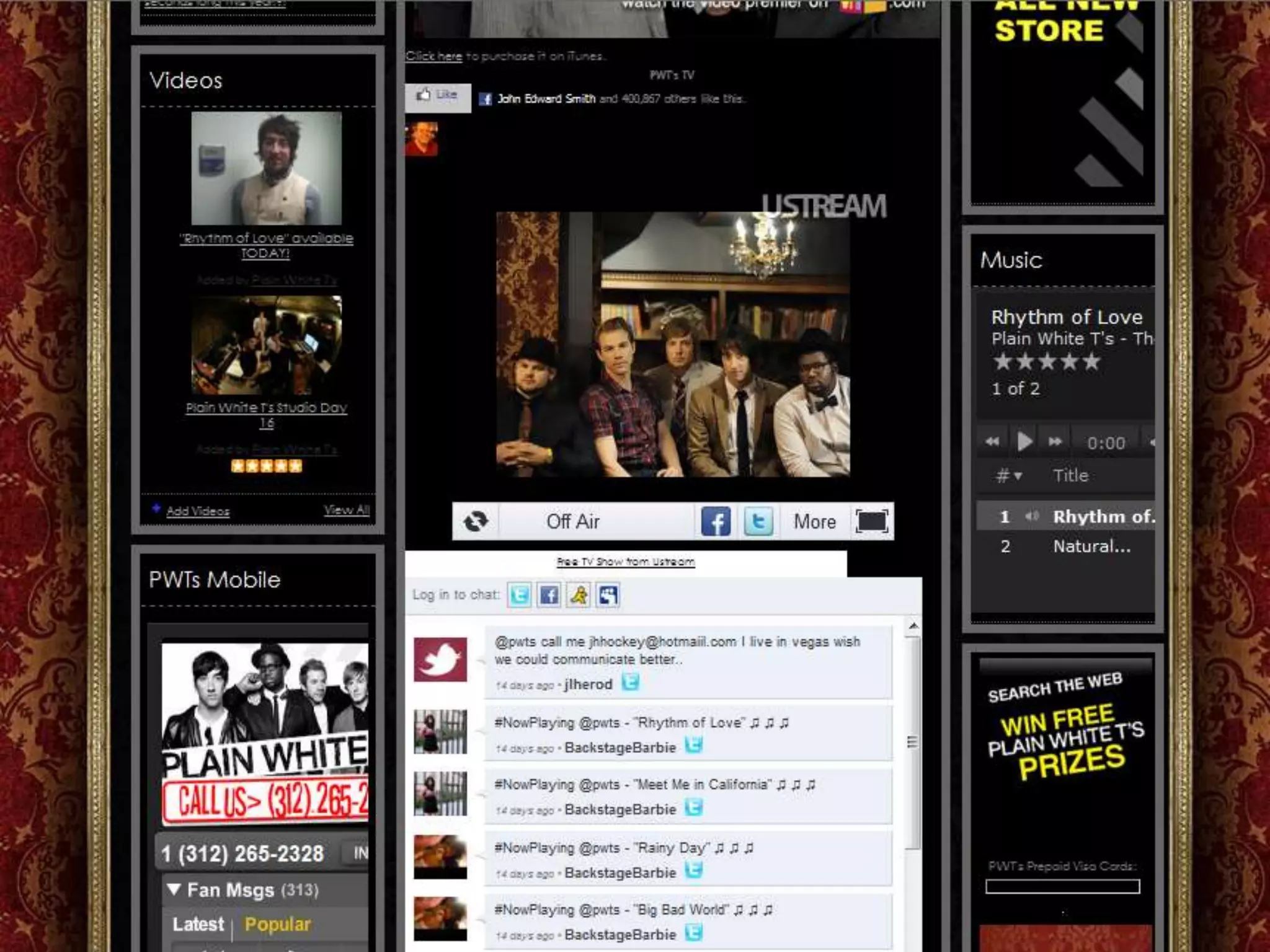The width and height of the screenshot is (1270, 952).
Task: Click the speaker icon on track 1
Action: 1031,516
